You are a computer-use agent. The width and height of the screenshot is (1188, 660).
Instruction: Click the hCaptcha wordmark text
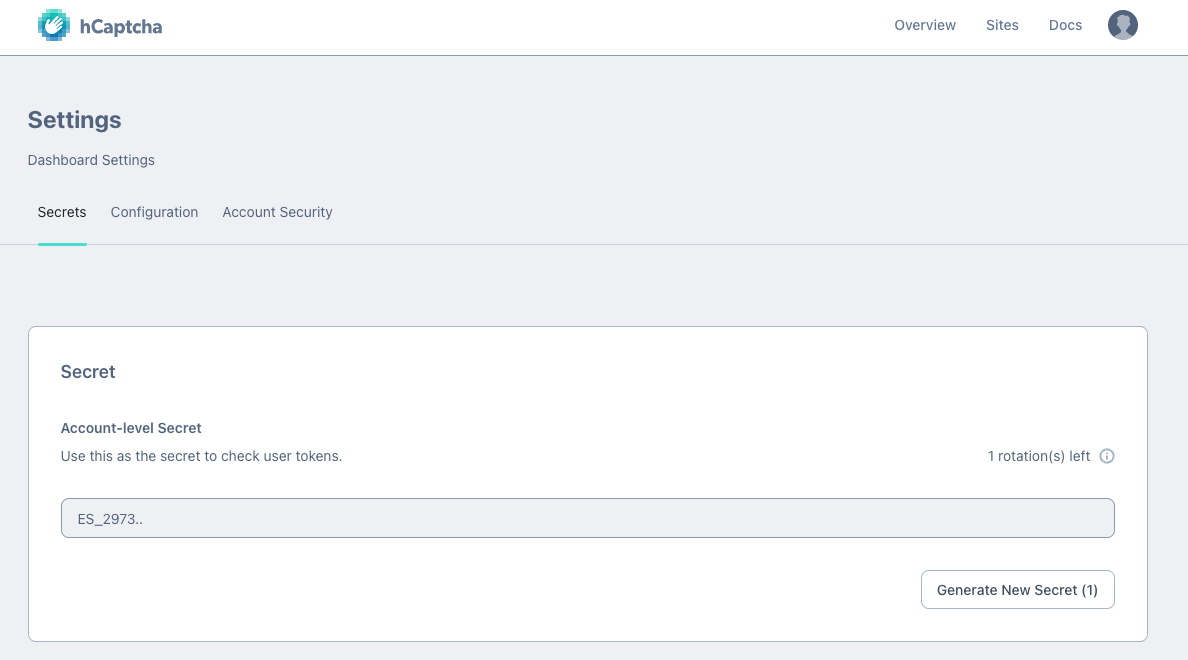pos(120,27)
